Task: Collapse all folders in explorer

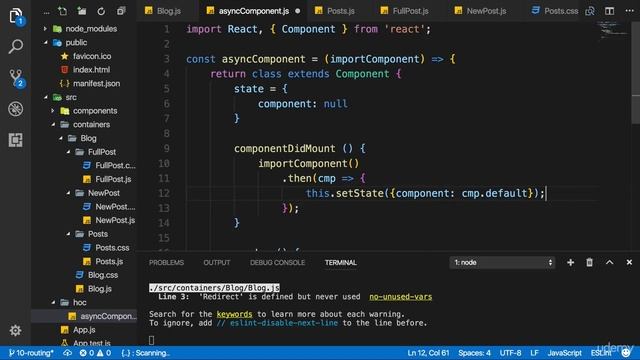Action: coord(121,11)
